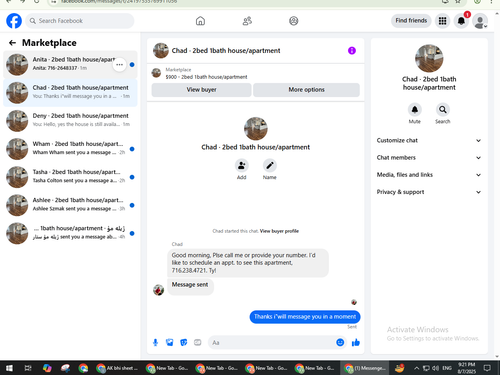This screenshot has height=375, width=500.
Task: Switch to the Messenger Chrome taskbar window
Action: 365,368
